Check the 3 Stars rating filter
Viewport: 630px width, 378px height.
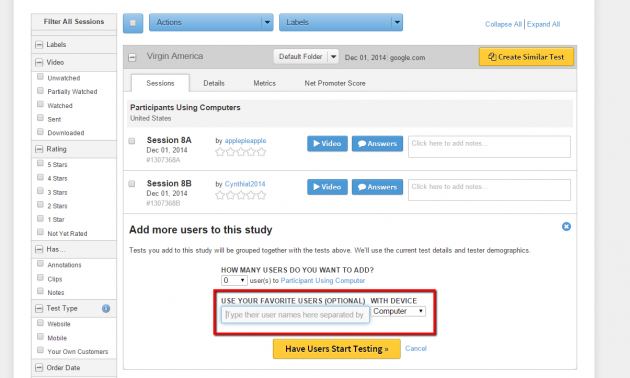tap(40, 191)
